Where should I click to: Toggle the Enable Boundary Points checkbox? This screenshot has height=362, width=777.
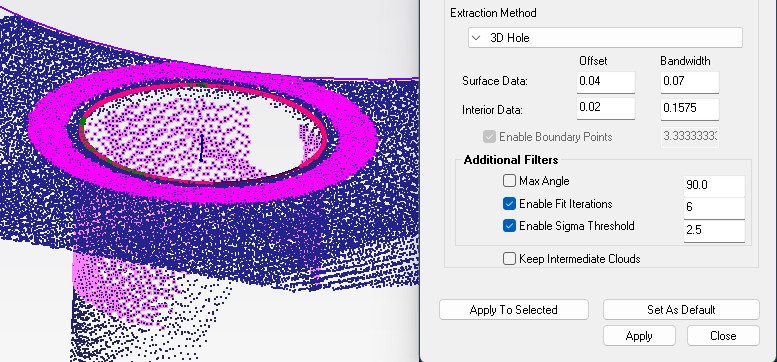[x=489, y=137]
